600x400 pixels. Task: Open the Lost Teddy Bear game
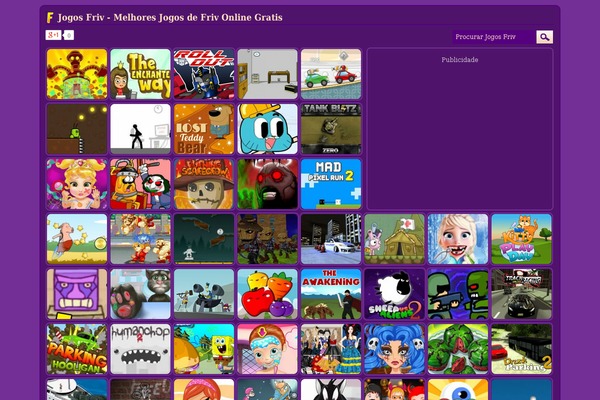pos(204,129)
